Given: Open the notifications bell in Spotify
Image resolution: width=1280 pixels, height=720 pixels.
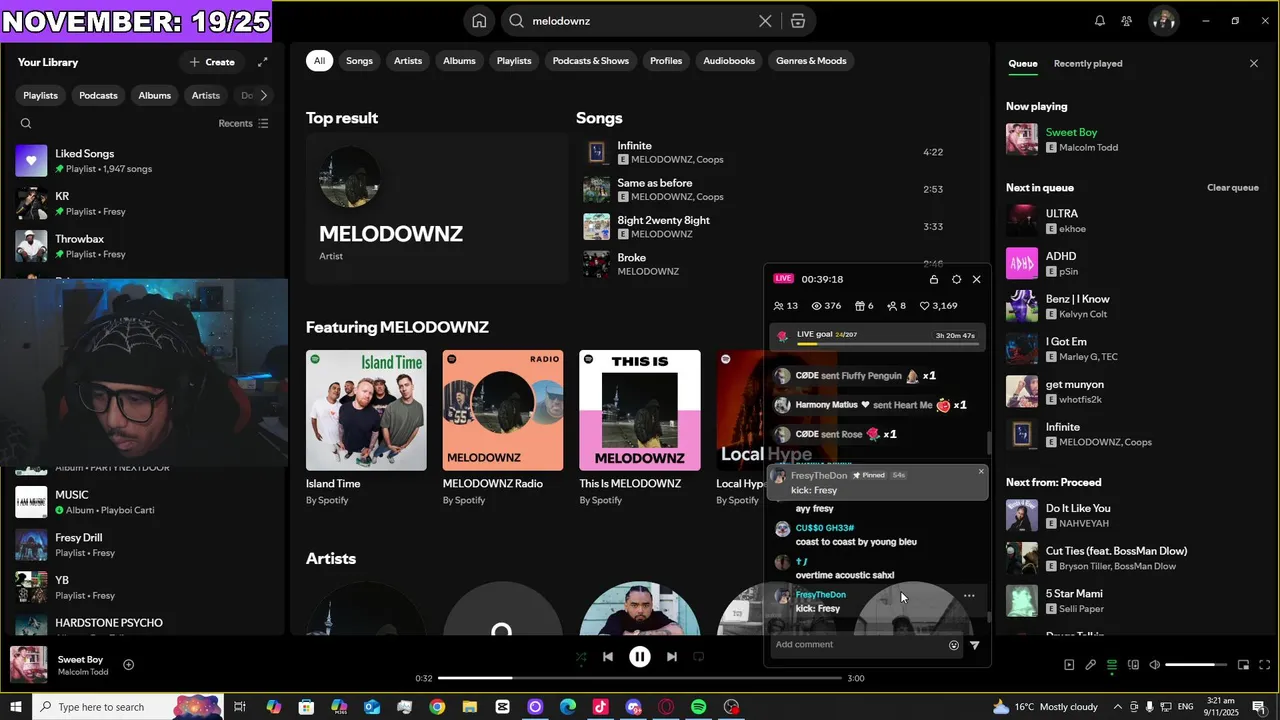Looking at the screenshot, I should click(x=1100, y=21).
